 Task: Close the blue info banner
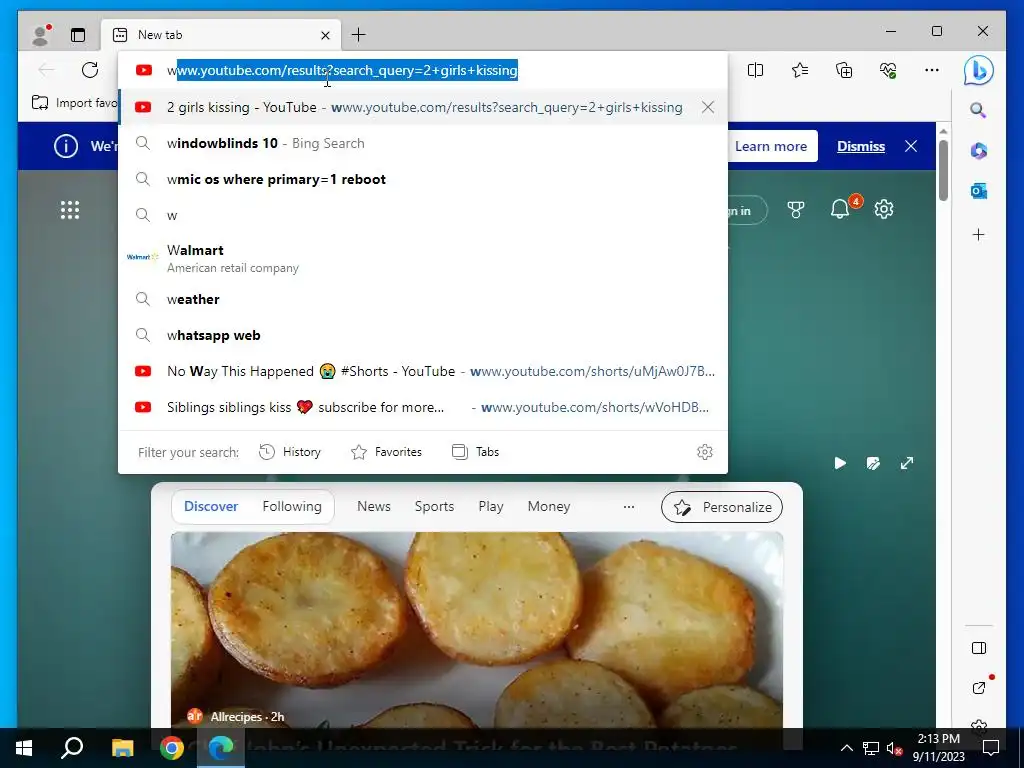click(x=911, y=146)
